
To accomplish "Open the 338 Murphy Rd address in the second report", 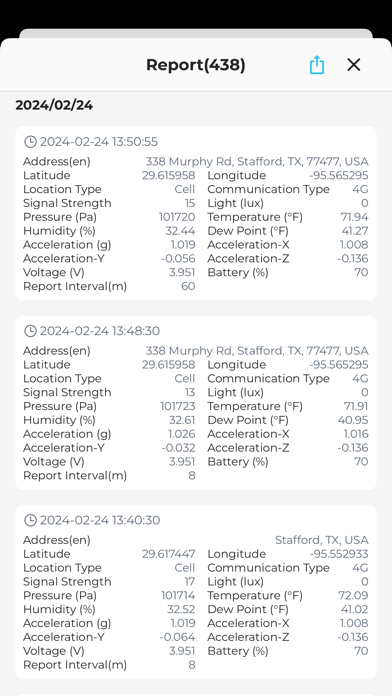I will [257, 351].
